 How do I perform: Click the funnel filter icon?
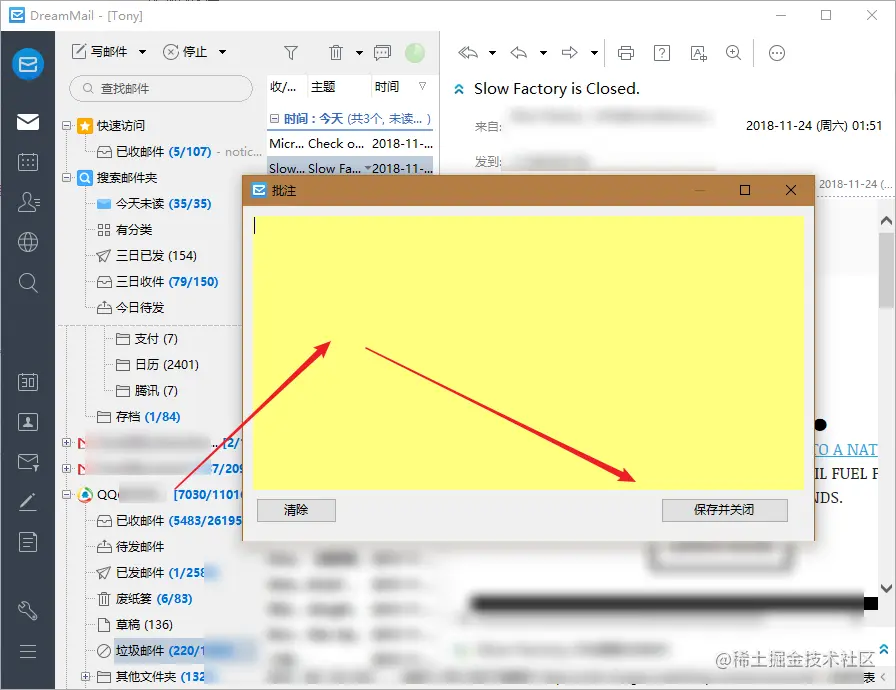pyautogui.click(x=291, y=53)
